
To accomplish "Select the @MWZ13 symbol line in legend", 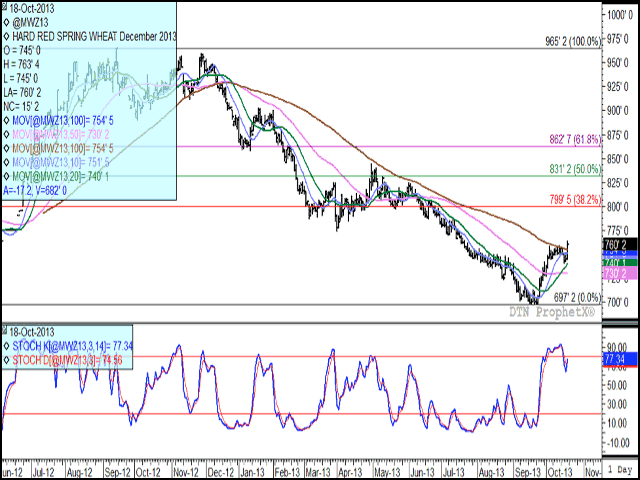I will (31, 23).
